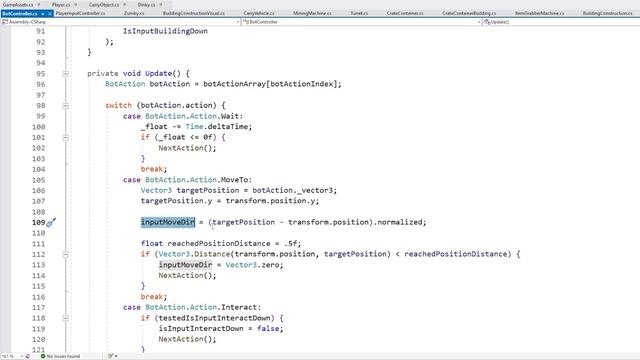Viewport: 640px width, 360px height.
Task: Switch to the Zumby.cs tab
Action: (x=134, y=13)
